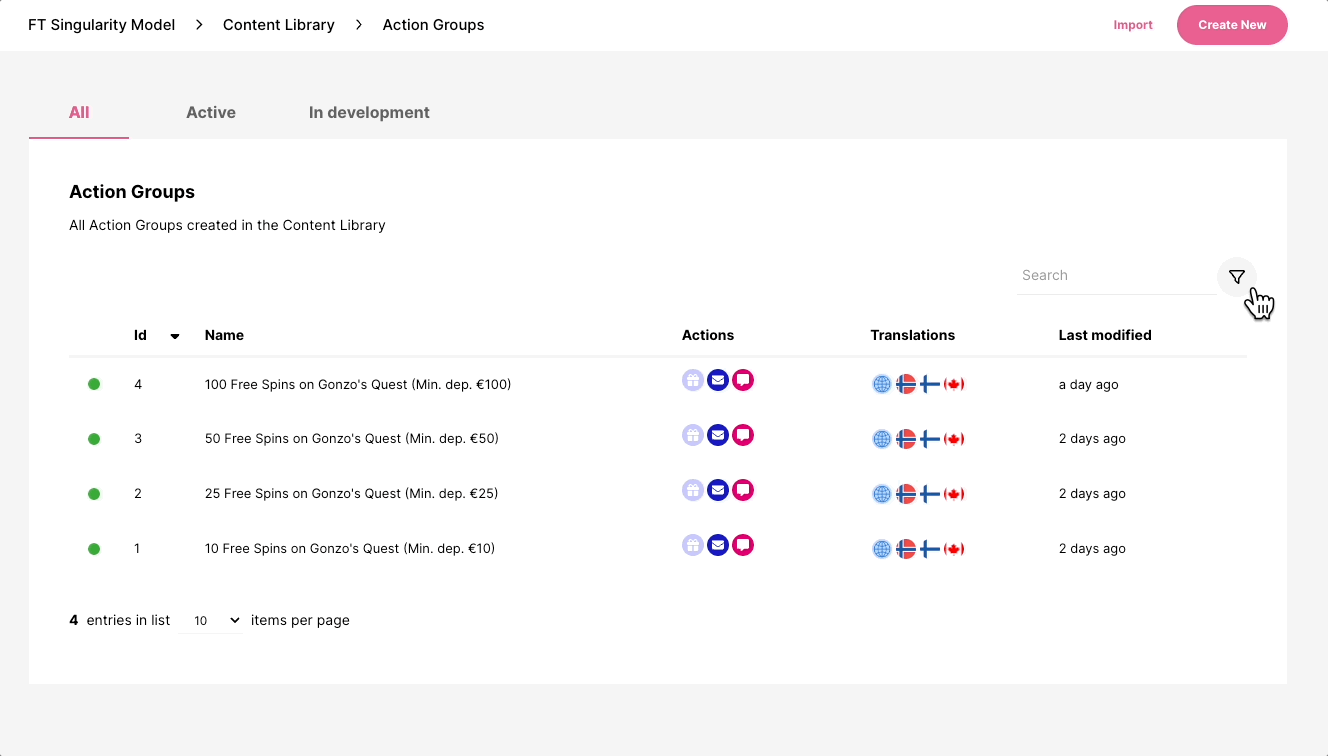Sort by Id using the arrow

(x=175, y=336)
